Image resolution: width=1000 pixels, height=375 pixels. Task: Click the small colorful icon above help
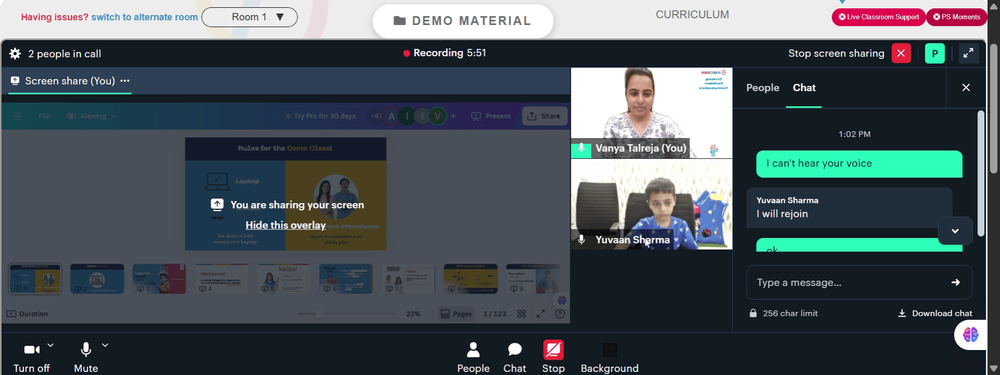point(561,300)
